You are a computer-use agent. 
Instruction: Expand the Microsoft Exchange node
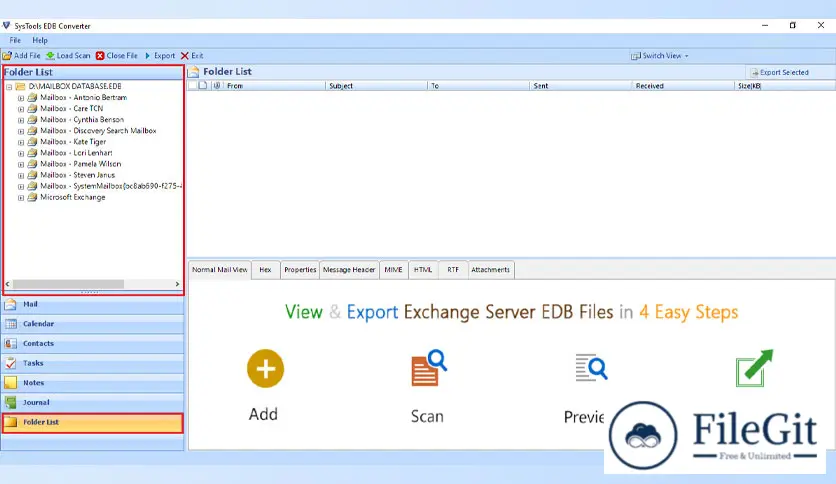pyautogui.click(x=21, y=198)
